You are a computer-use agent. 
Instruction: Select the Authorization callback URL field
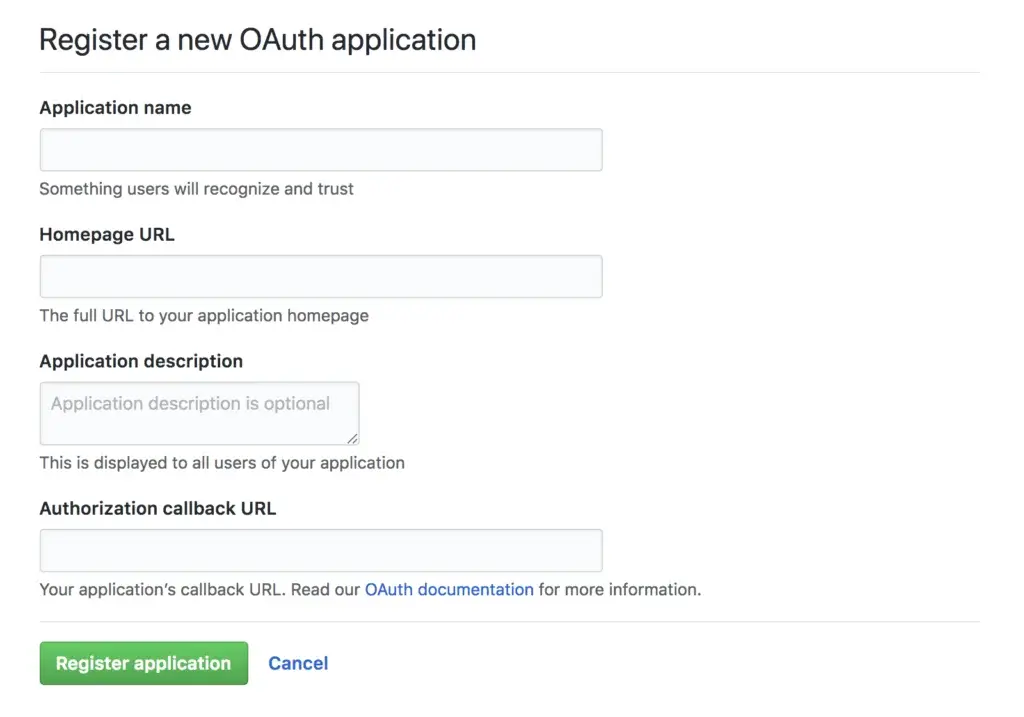click(x=320, y=551)
